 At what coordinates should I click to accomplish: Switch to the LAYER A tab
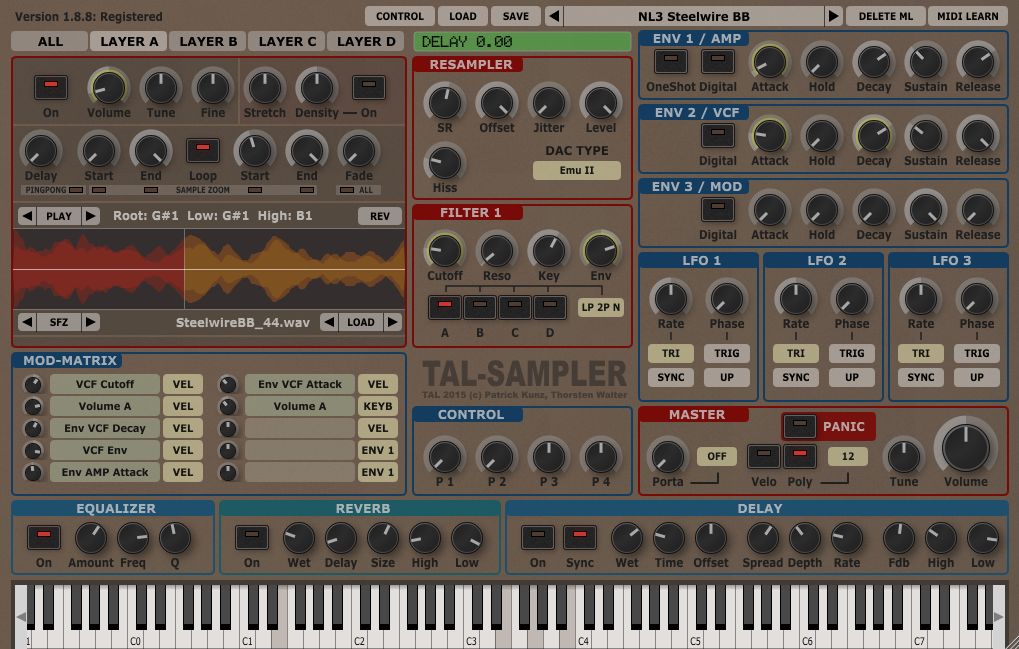coord(129,42)
